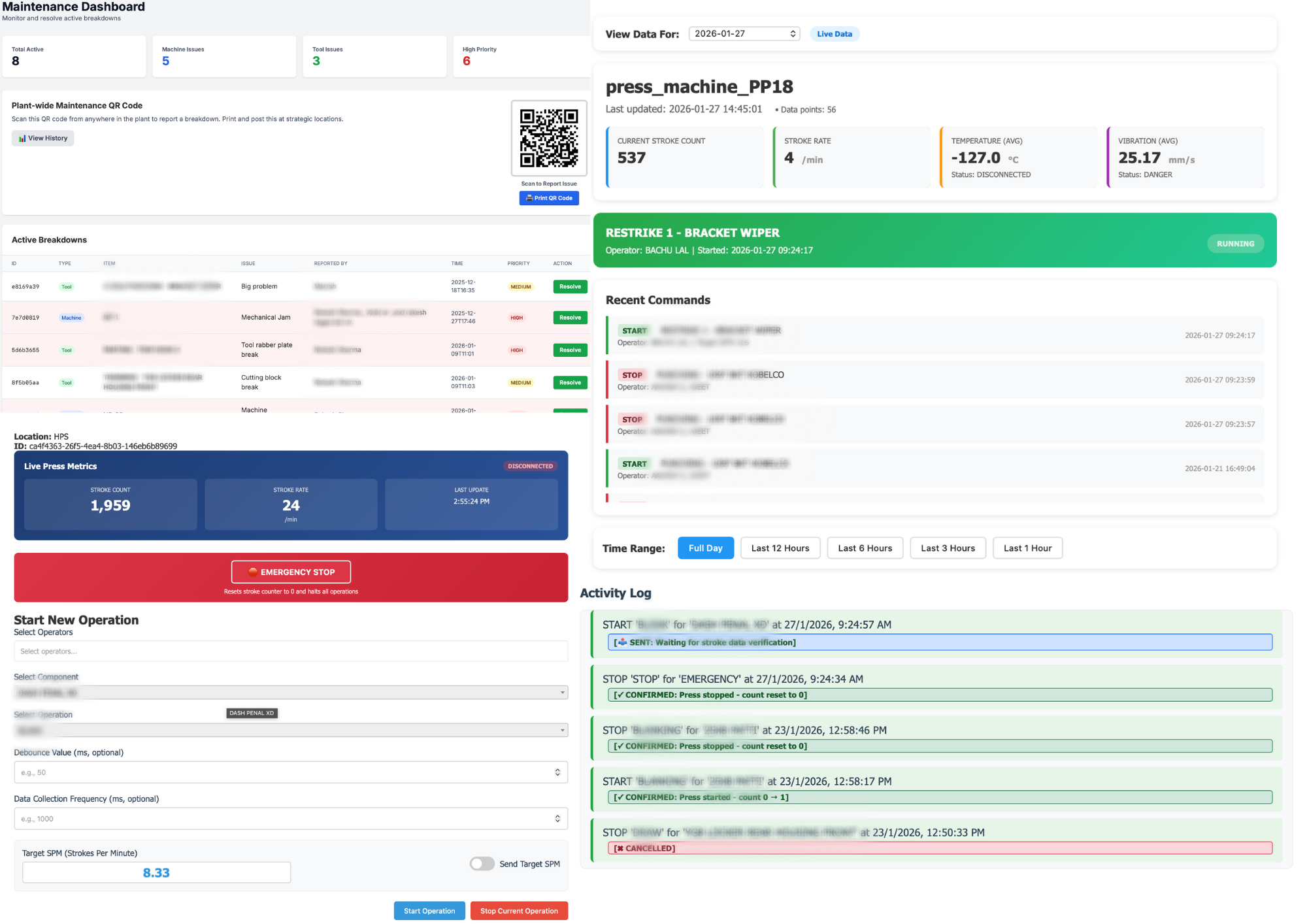Switch to the Last 1 Hour view
The height and width of the screenshot is (924, 1307).
pyautogui.click(x=1027, y=548)
